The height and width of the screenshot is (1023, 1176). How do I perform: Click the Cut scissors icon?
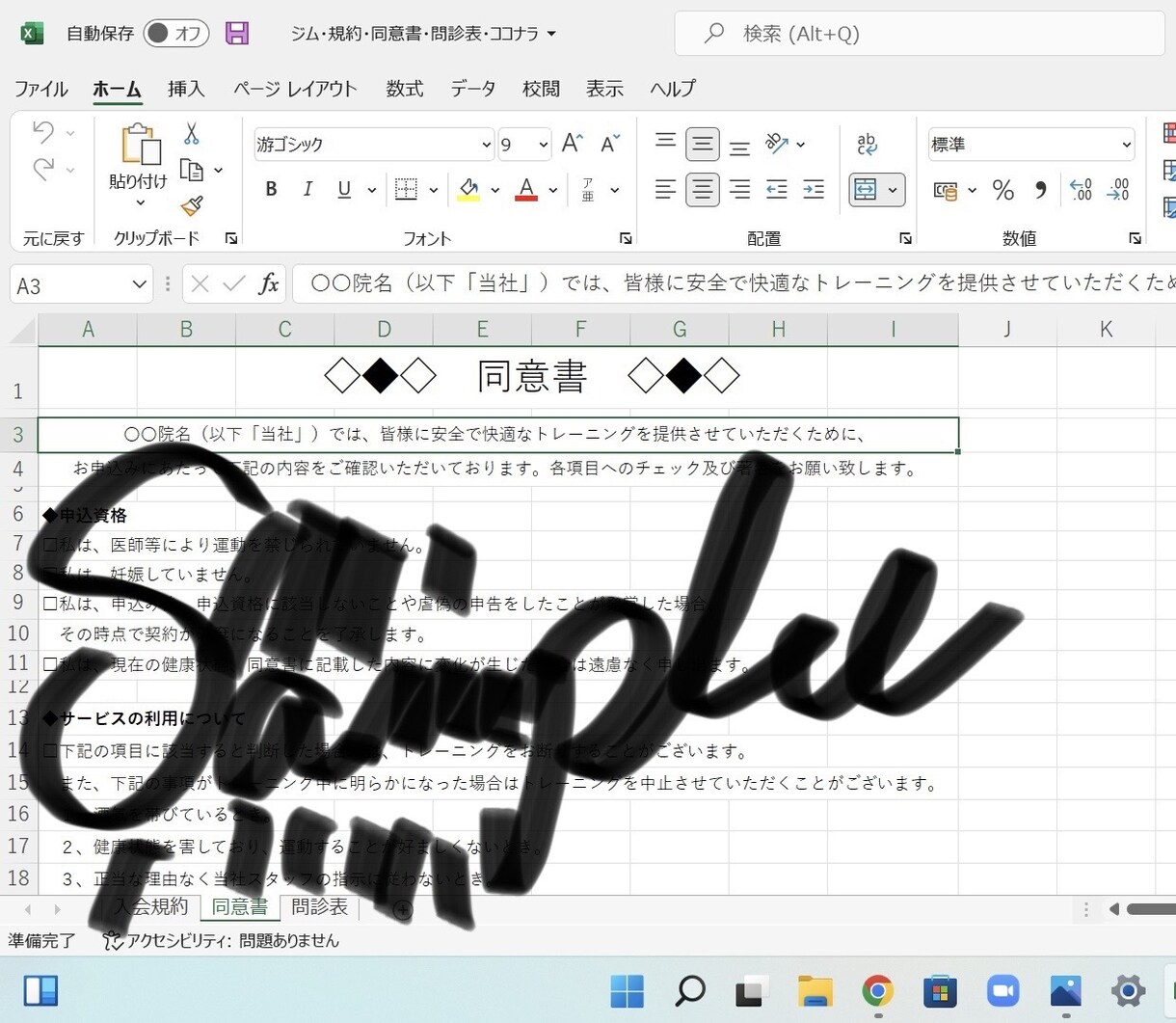pyautogui.click(x=192, y=134)
